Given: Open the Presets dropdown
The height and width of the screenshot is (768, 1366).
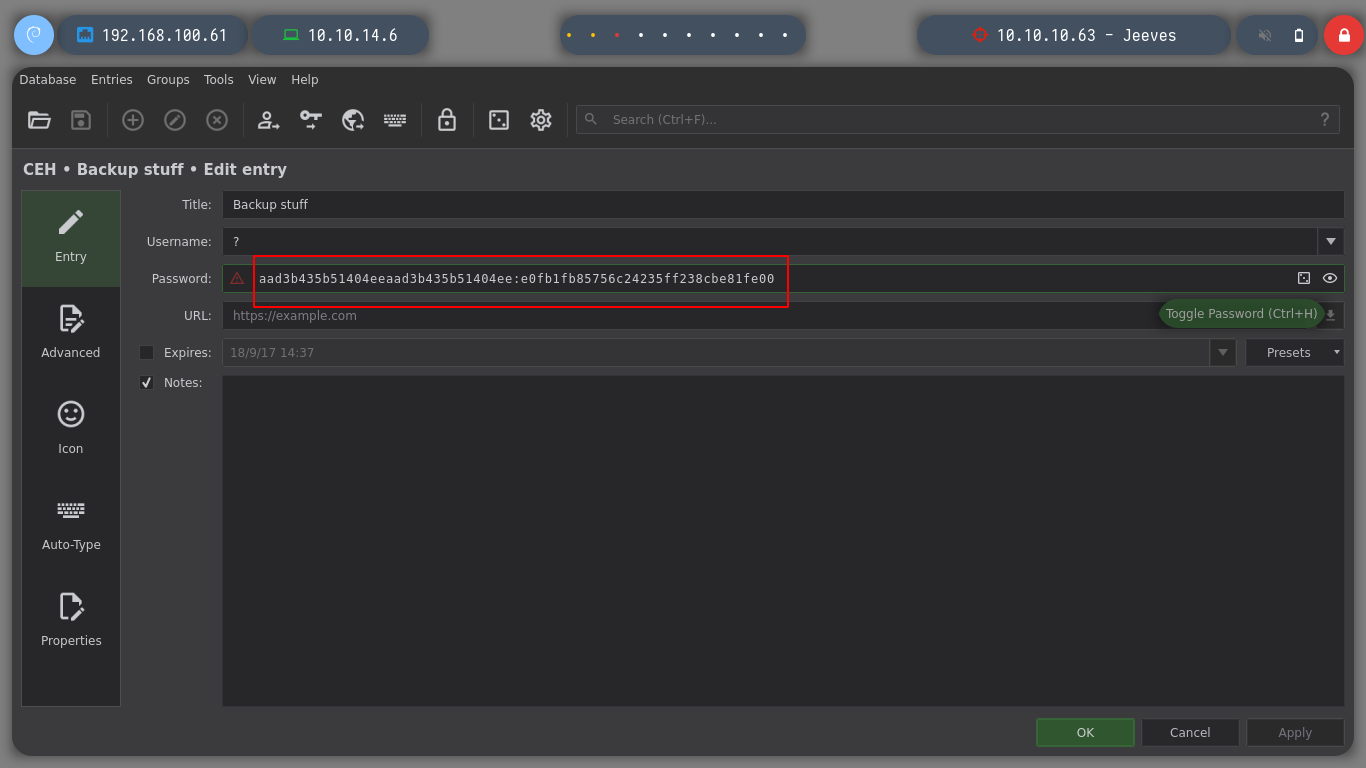Looking at the screenshot, I should coord(1295,352).
